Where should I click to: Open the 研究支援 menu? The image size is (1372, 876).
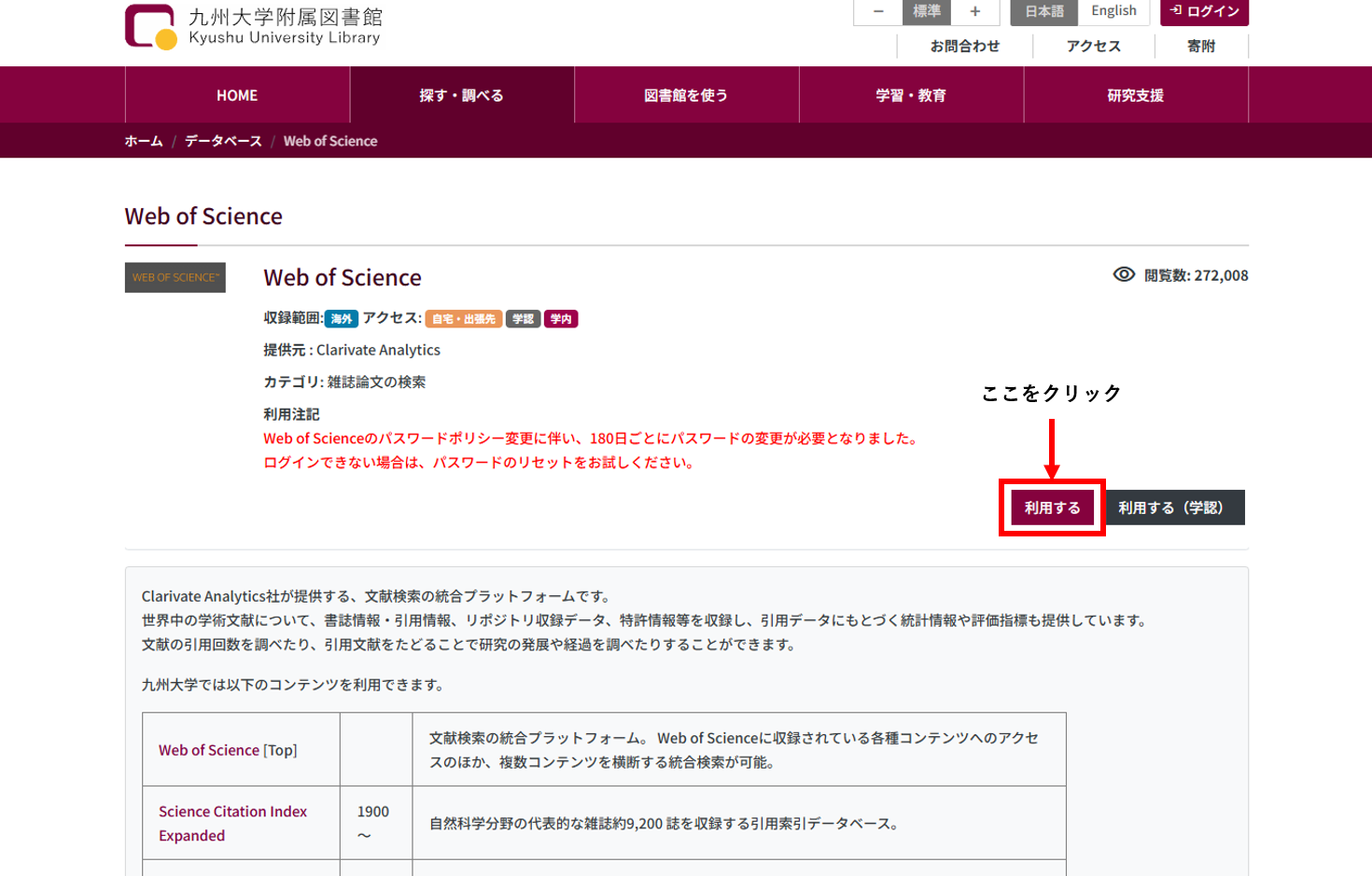[x=1134, y=94]
